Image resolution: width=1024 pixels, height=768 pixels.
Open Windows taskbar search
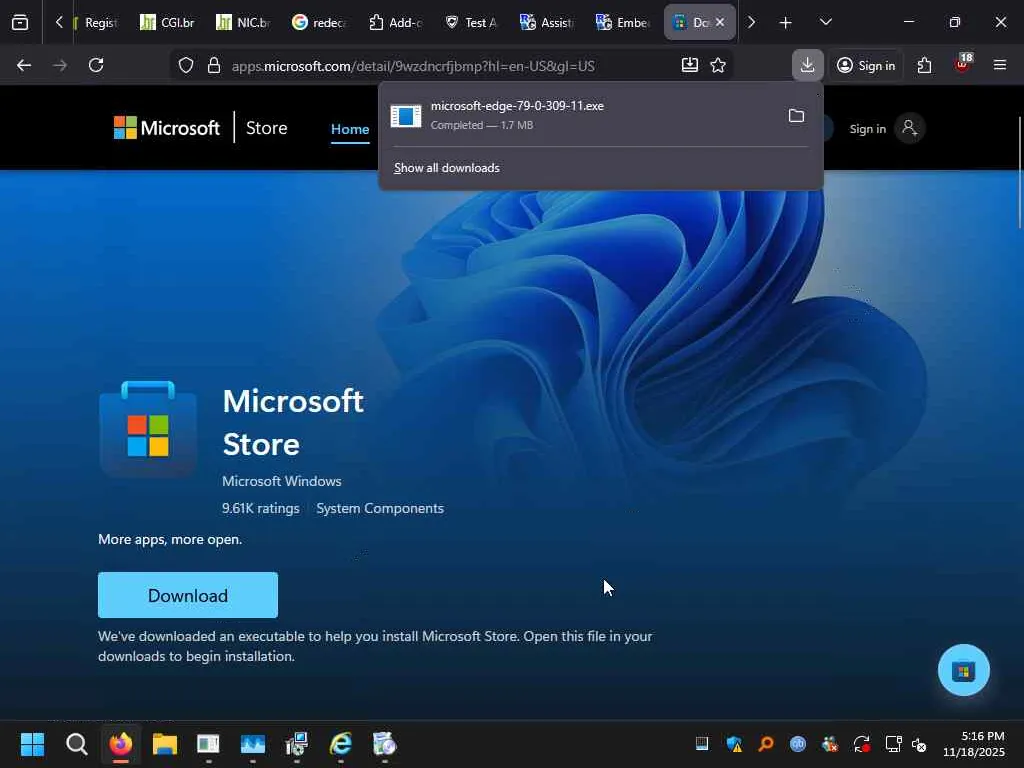point(76,744)
